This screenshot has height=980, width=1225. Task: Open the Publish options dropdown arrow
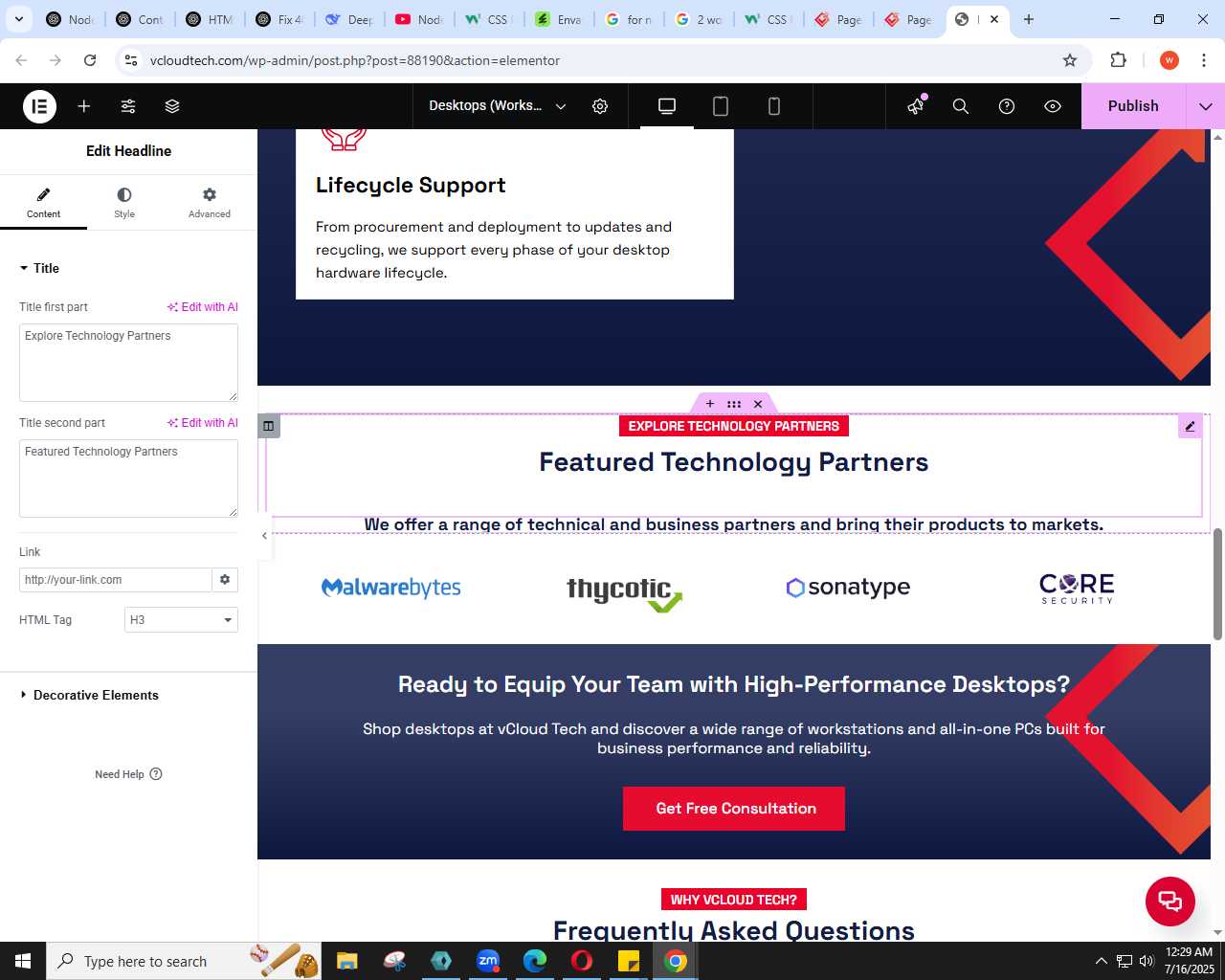pyautogui.click(x=1206, y=106)
